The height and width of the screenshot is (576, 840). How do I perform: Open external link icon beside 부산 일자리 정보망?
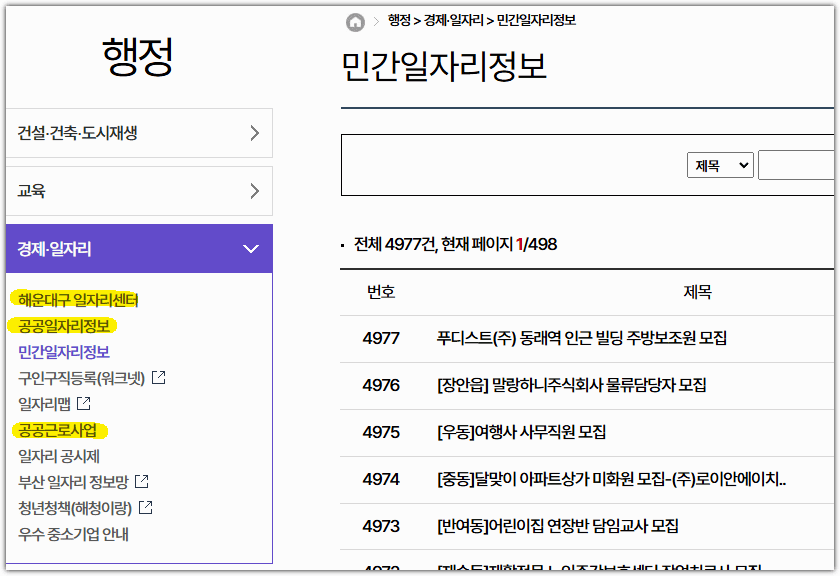click(x=142, y=481)
